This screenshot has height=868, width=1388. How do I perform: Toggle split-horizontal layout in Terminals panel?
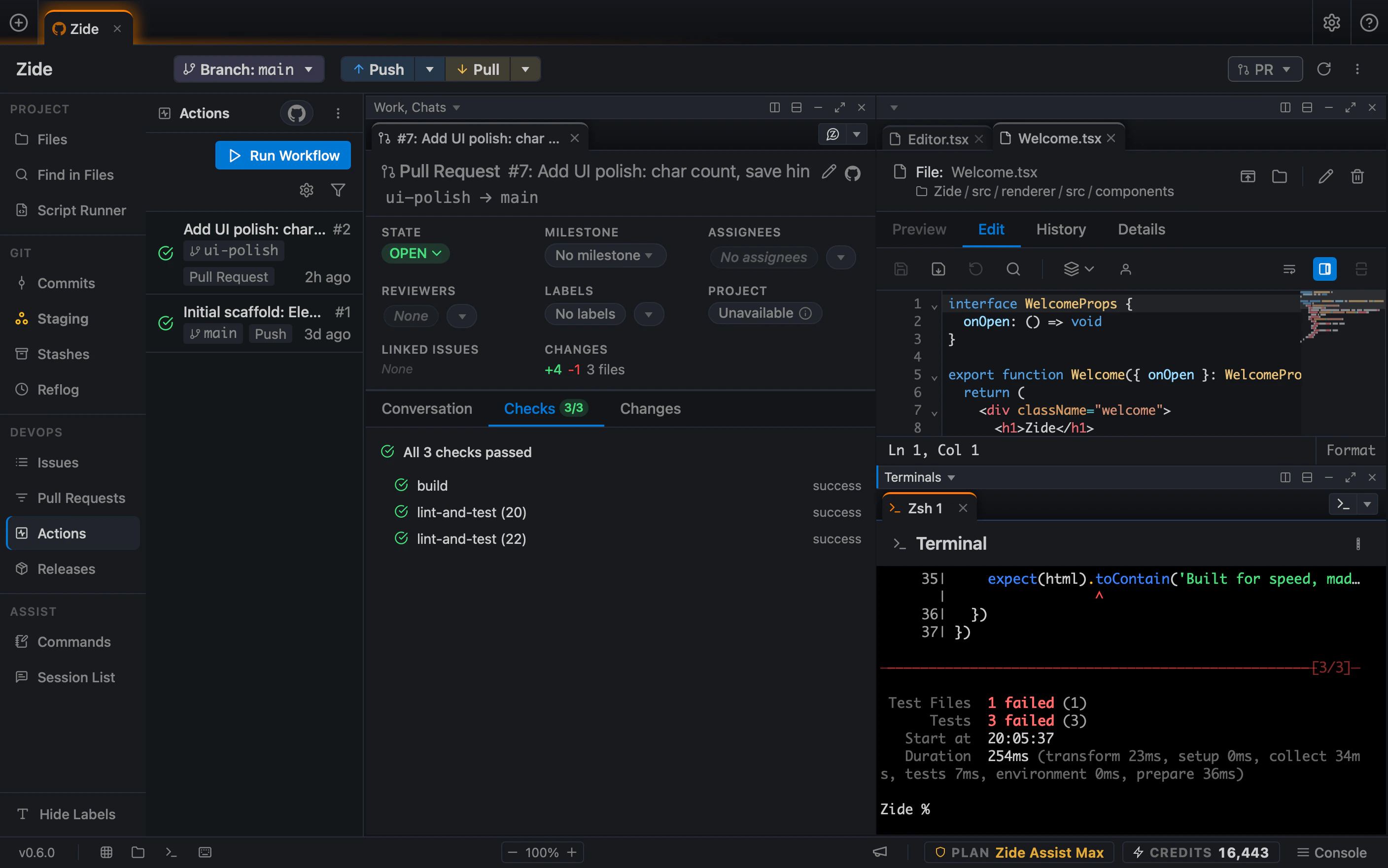(1307, 477)
